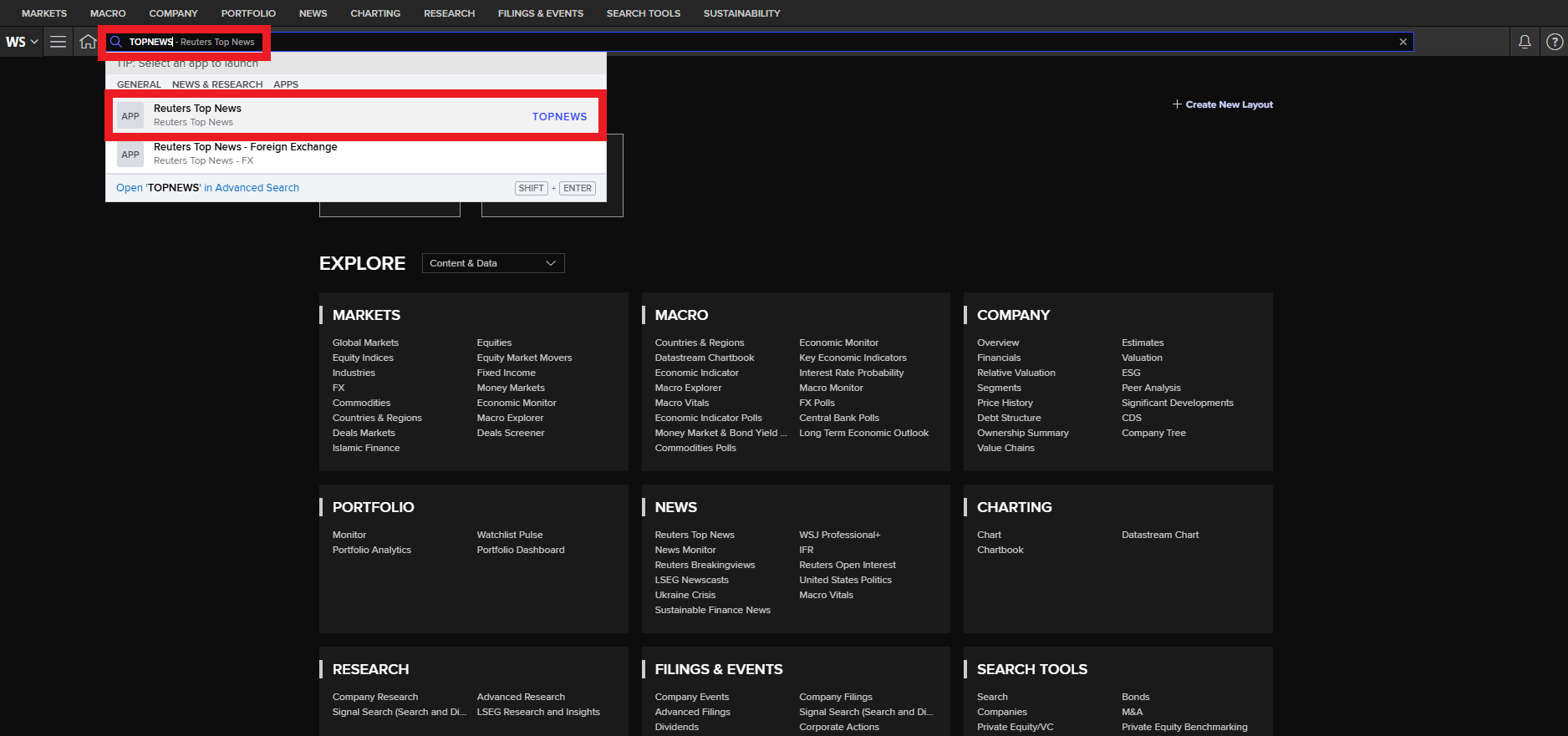Open WSJ Professional+ link
The width and height of the screenshot is (1568, 736).
840,535
